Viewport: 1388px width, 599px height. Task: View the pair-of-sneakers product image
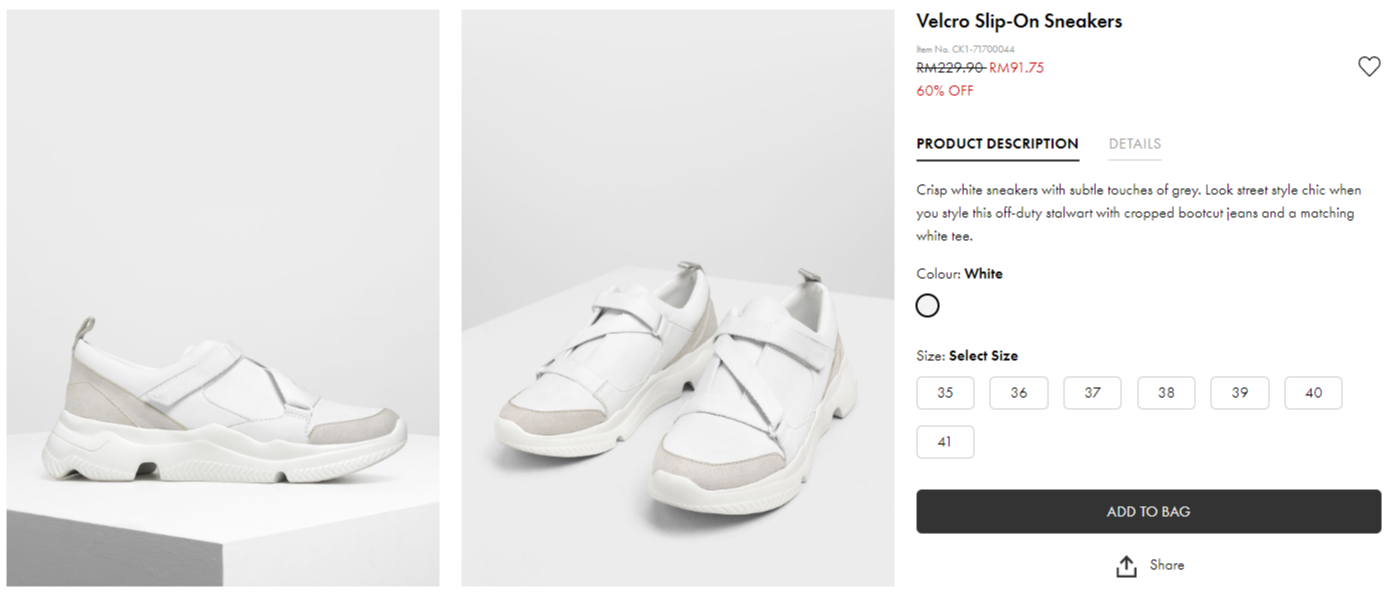(x=677, y=298)
